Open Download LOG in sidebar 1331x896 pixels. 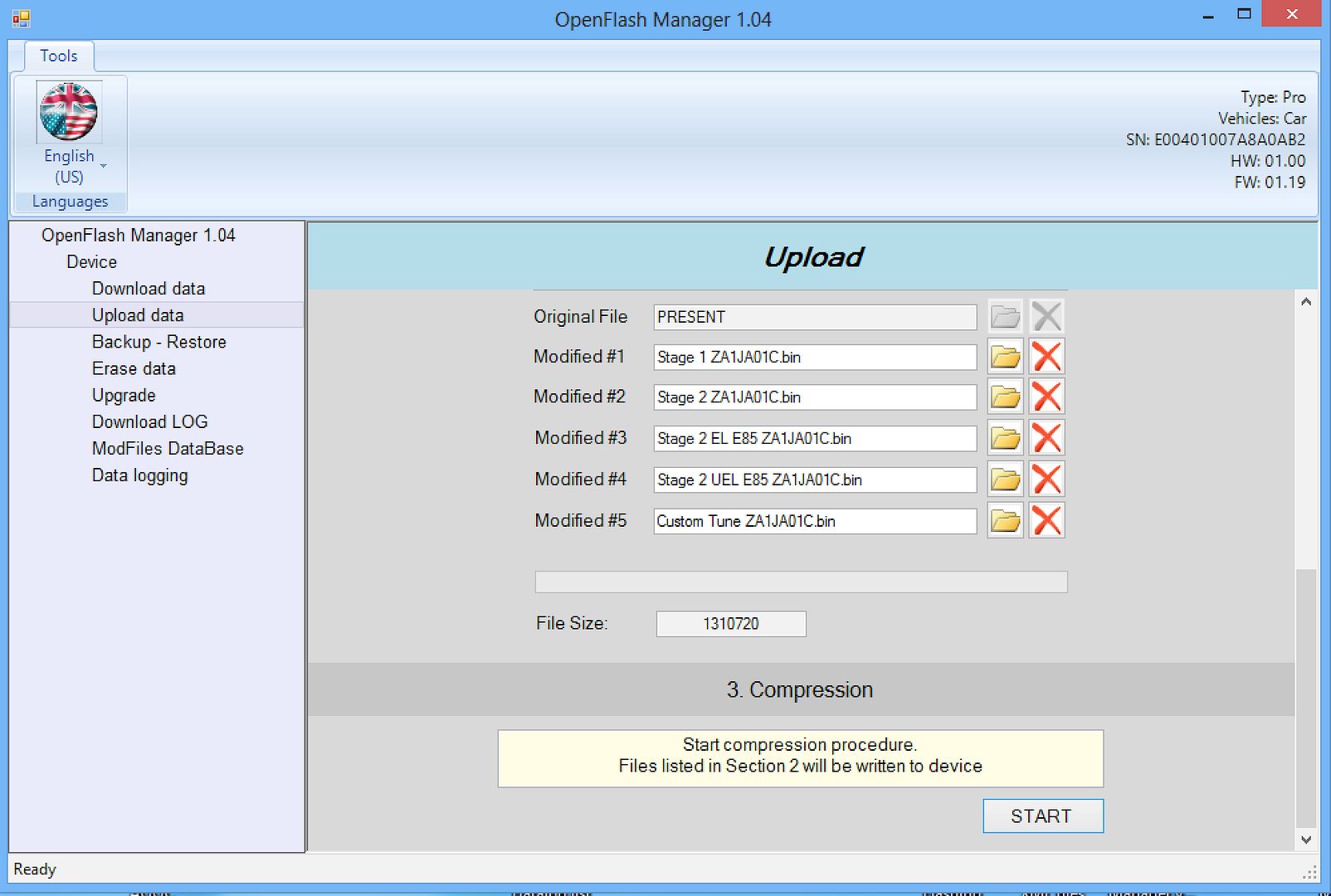(x=150, y=421)
